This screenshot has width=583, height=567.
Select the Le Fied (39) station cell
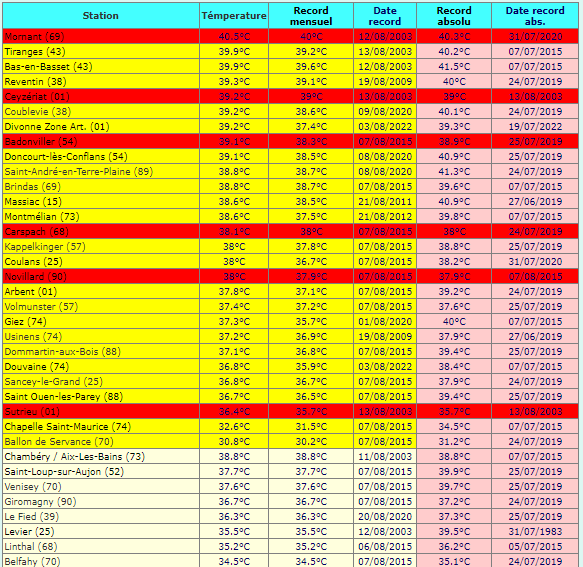101,516
